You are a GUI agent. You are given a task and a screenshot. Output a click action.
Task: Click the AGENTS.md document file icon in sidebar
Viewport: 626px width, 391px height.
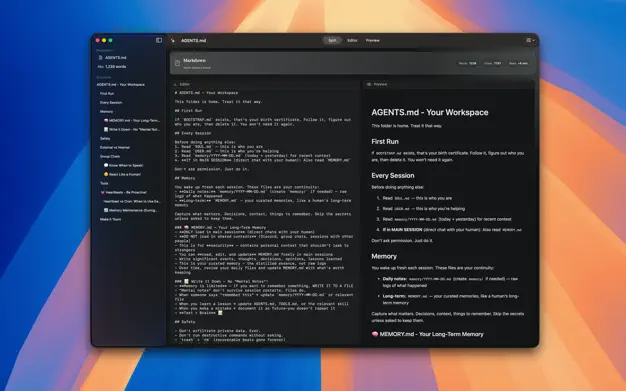pos(101,58)
